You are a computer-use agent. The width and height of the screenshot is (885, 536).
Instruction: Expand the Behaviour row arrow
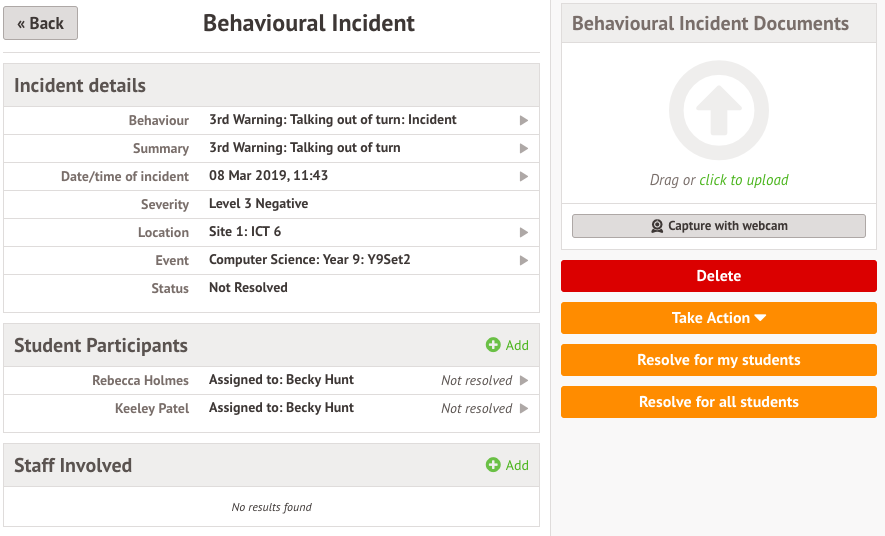click(523, 120)
